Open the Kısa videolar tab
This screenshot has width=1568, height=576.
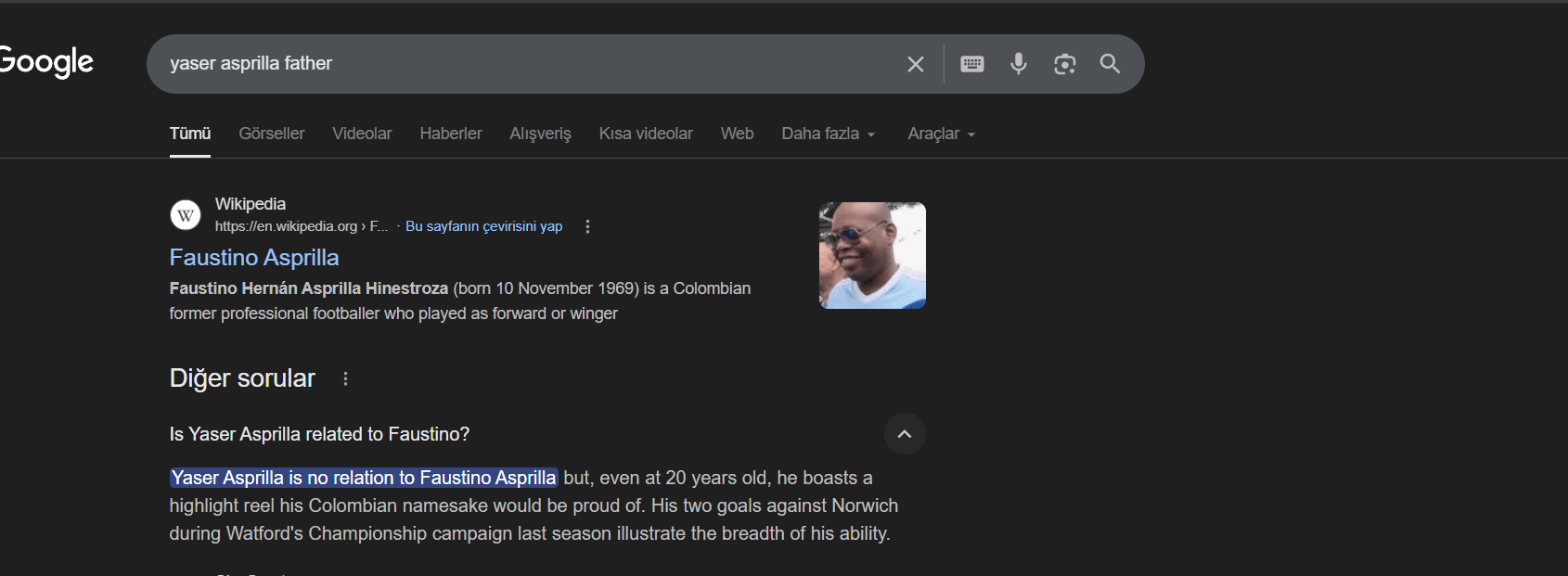tap(646, 134)
